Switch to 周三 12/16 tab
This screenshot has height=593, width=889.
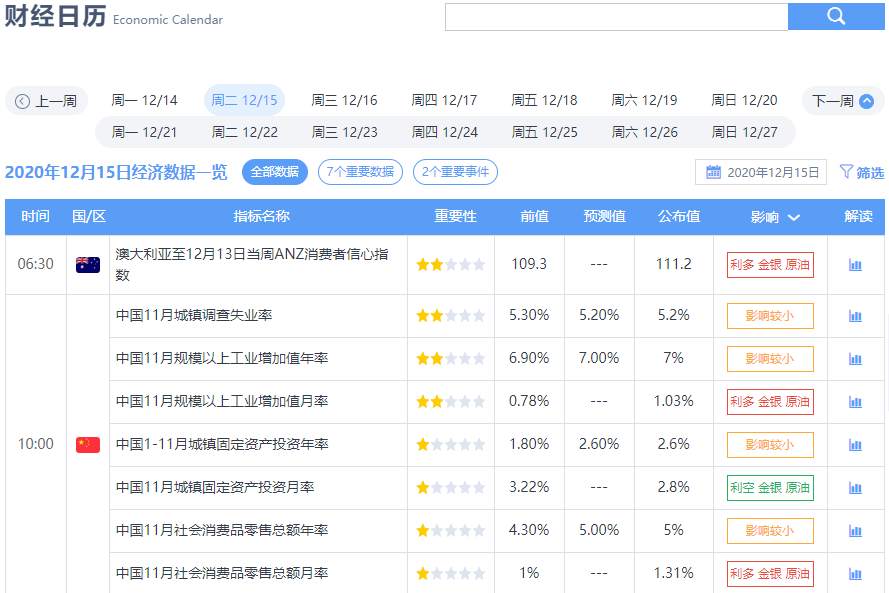pyautogui.click(x=344, y=100)
